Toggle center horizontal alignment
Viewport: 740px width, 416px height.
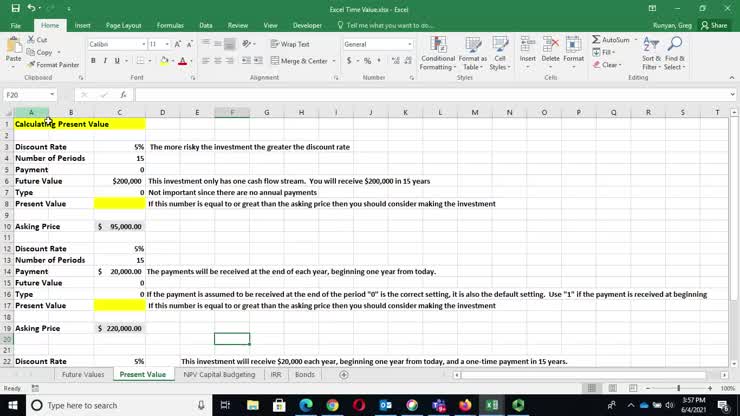218,61
